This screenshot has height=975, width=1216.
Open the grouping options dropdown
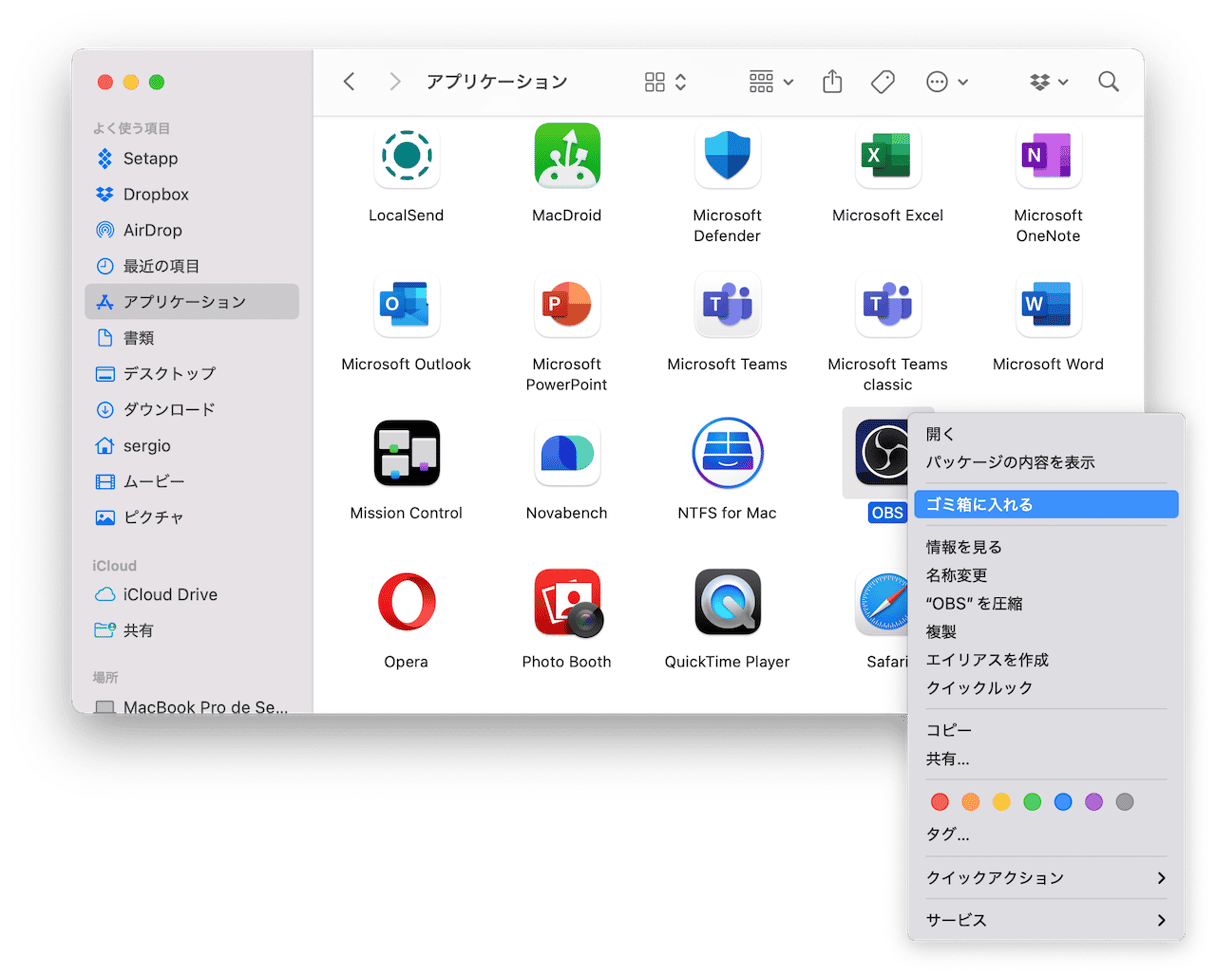[x=770, y=82]
